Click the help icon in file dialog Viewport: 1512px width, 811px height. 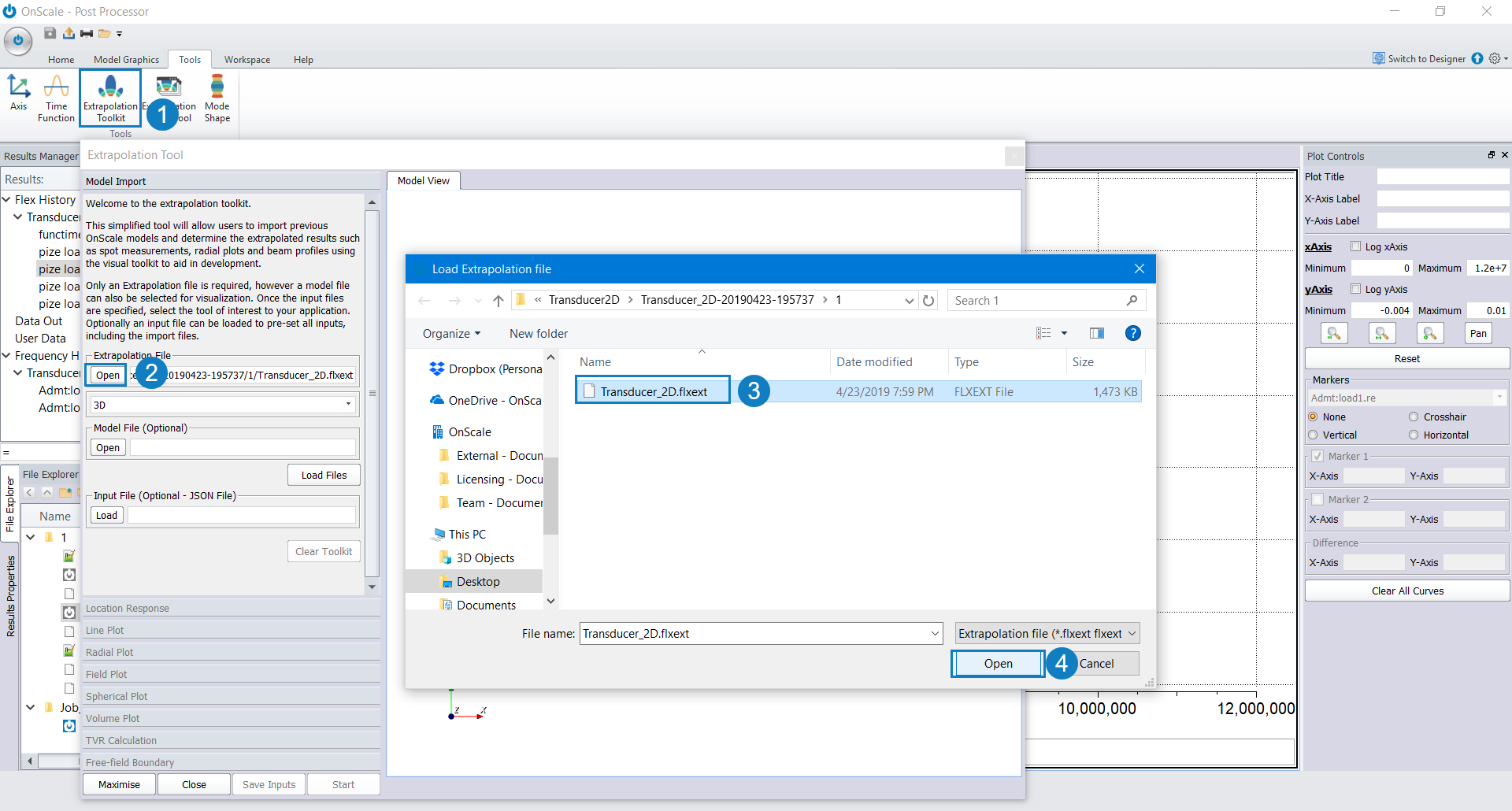1132,333
